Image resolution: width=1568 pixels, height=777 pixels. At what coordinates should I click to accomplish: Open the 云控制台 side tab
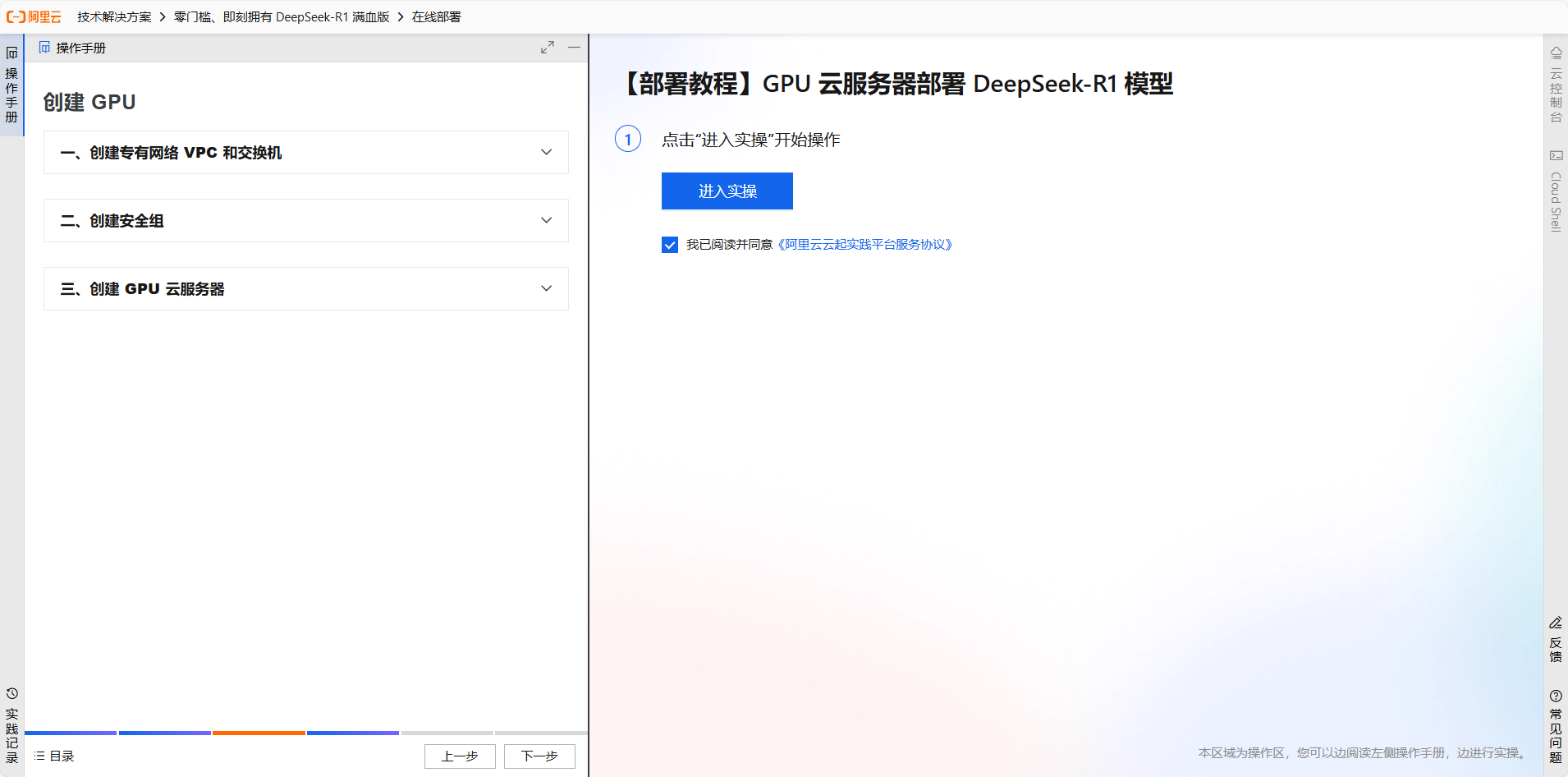[x=1556, y=85]
